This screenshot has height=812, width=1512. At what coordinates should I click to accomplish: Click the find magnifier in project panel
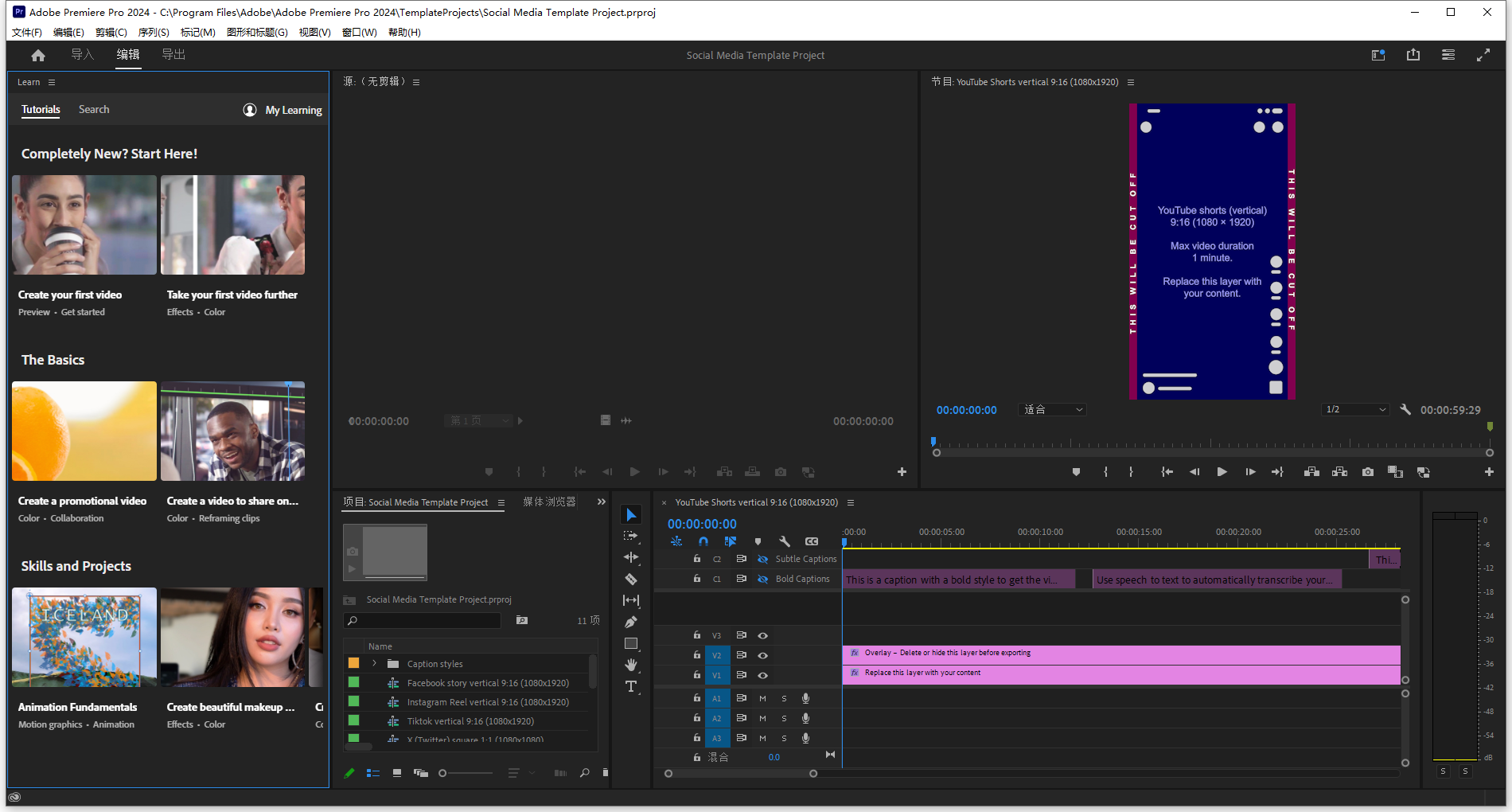click(585, 773)
